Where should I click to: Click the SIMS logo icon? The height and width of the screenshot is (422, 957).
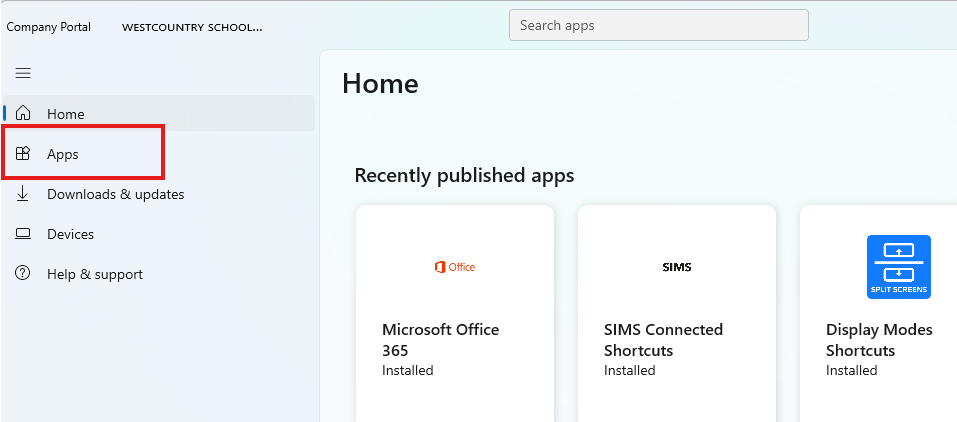pos(677,267)
